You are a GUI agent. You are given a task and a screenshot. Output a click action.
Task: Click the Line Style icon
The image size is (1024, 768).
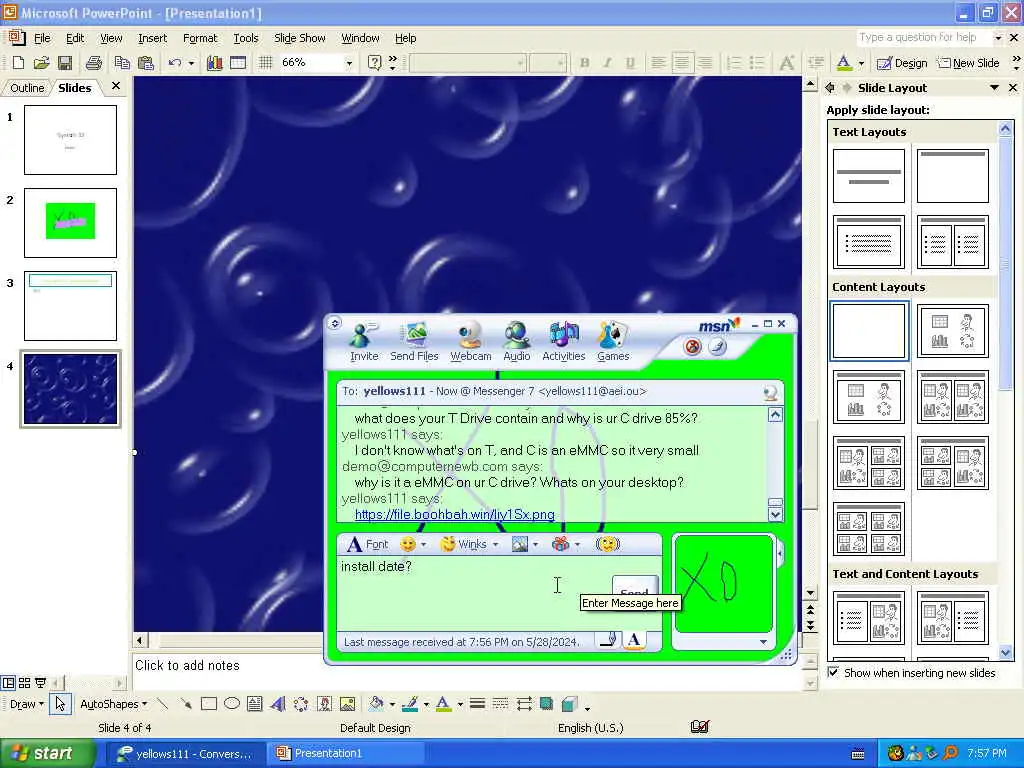click(477, 704)
